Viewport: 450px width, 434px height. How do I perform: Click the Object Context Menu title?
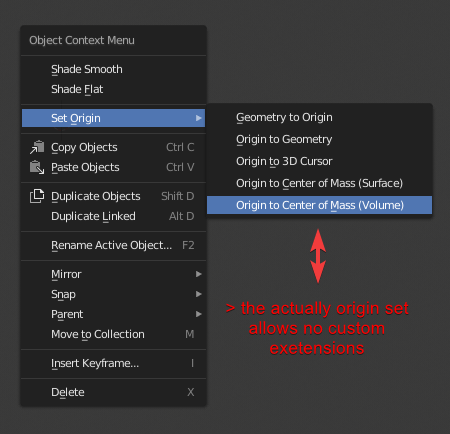pos(82,40)
